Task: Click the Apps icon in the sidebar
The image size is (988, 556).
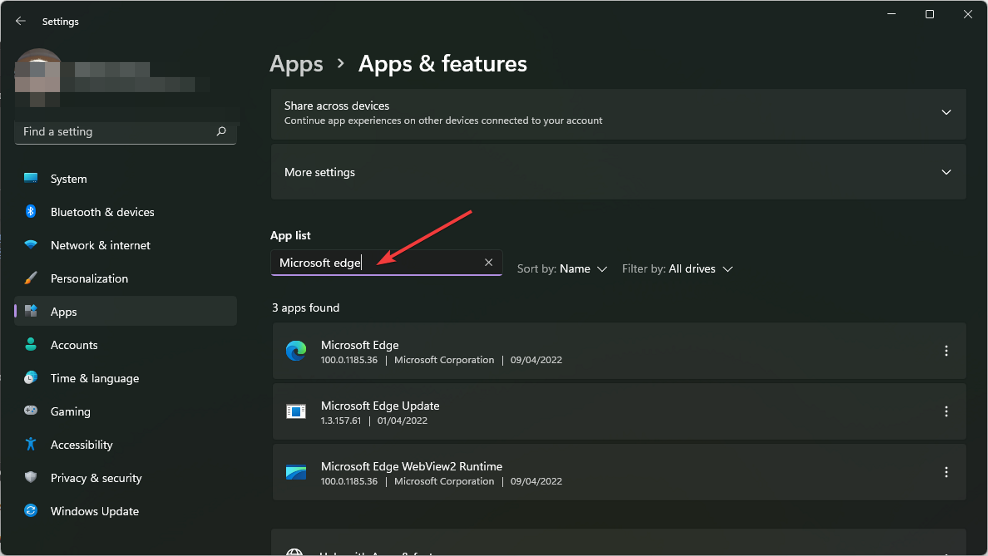Action: tap(30, 311)
